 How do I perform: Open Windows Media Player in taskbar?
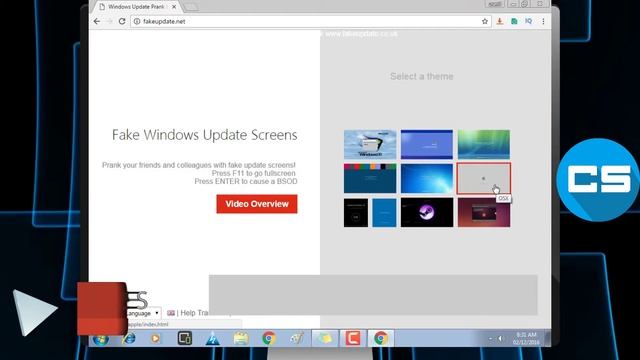coord(156,338)
